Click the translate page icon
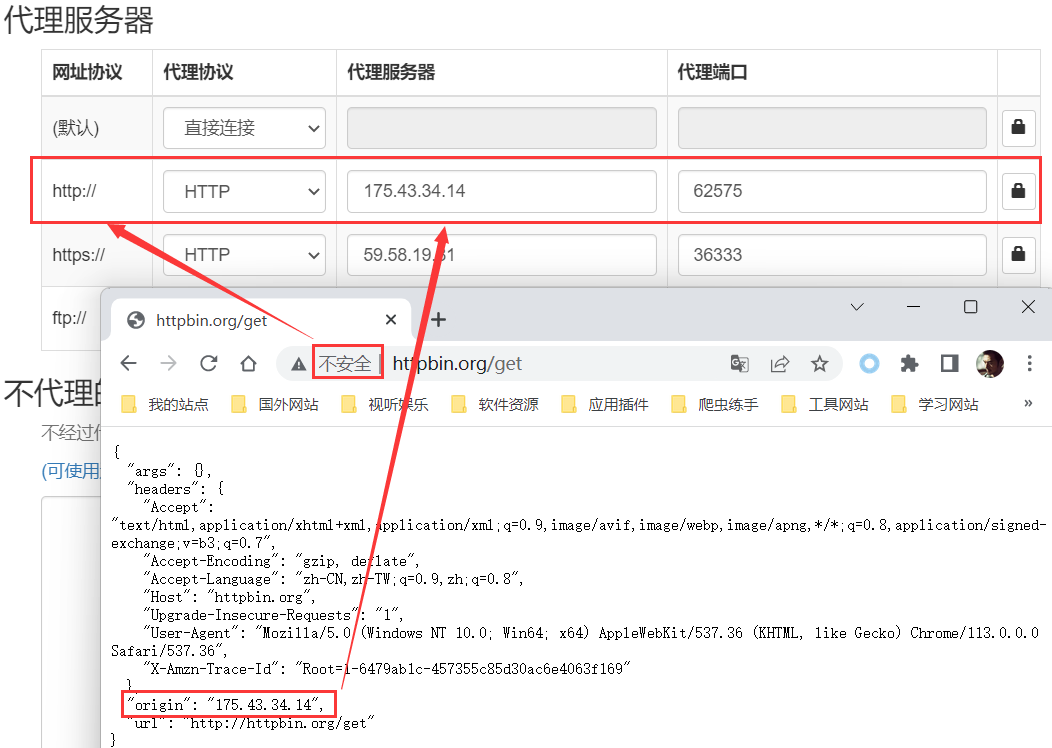This screenshot has height=748, width=1052. [x=739, y=364]
